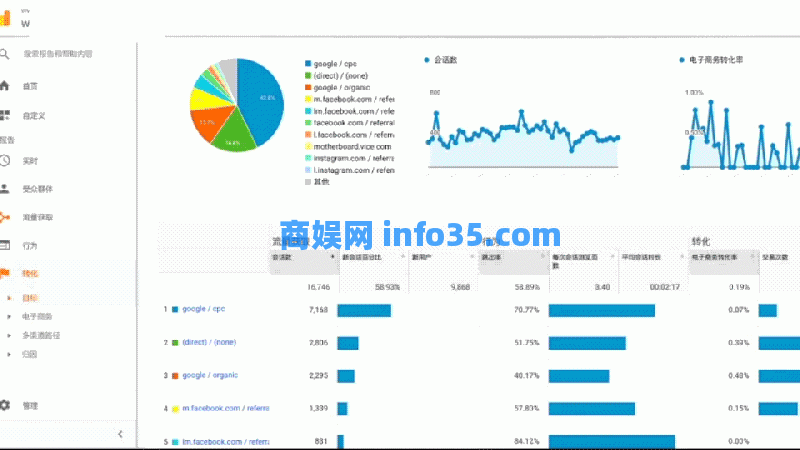Click the Google Analytics logo
Image resolution: width=800 pixels, height=450 pixels.
tap(5, 19)
